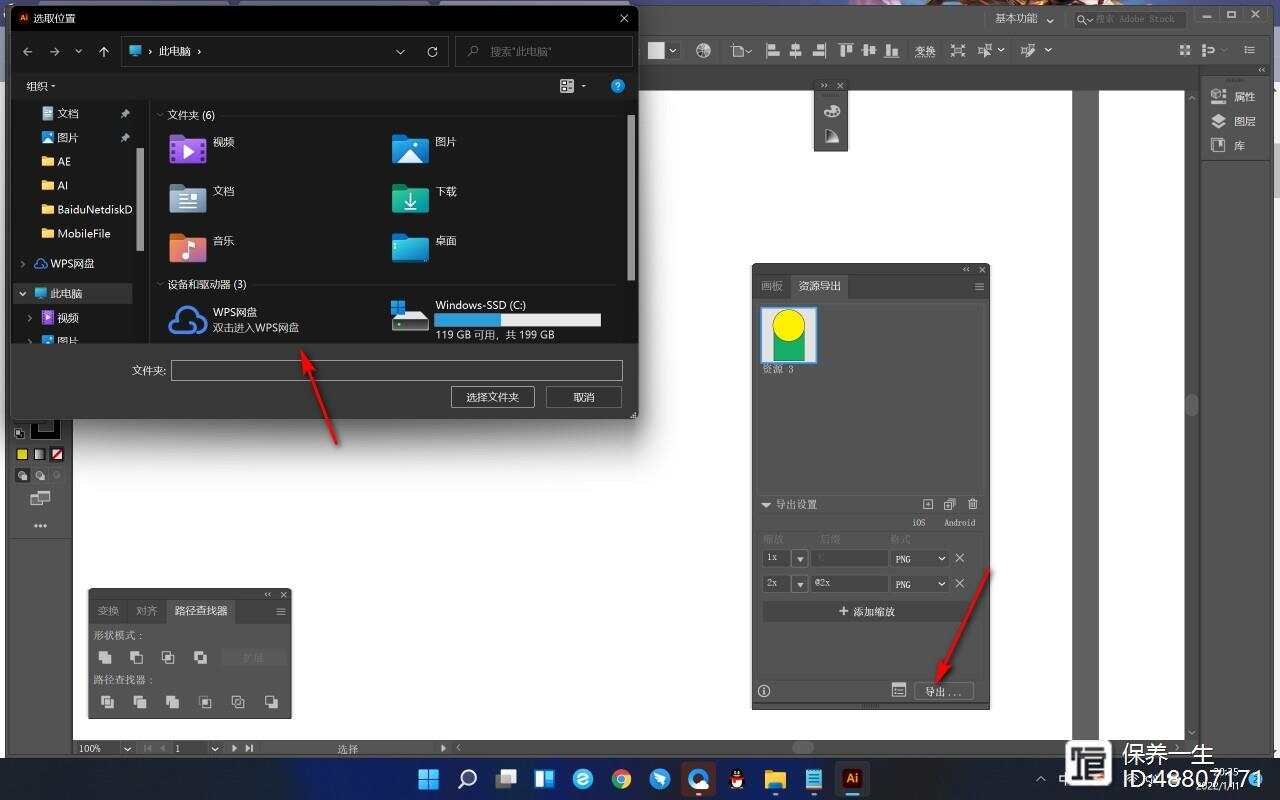Click the 添加缩放 button
This screenshot has height=800, width=1280.
tap(866, 611)
